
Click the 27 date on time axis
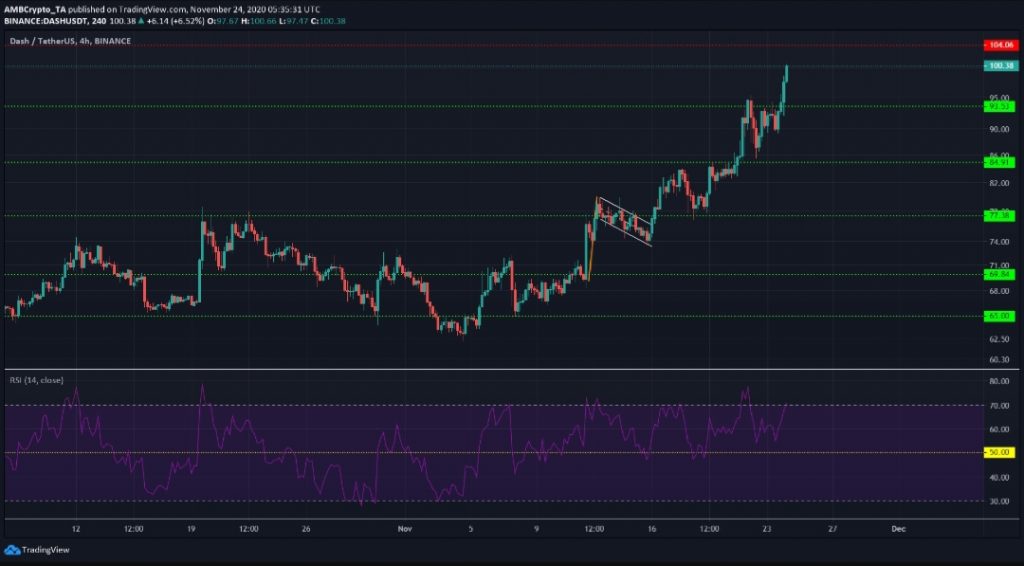(x=833, y=529)
